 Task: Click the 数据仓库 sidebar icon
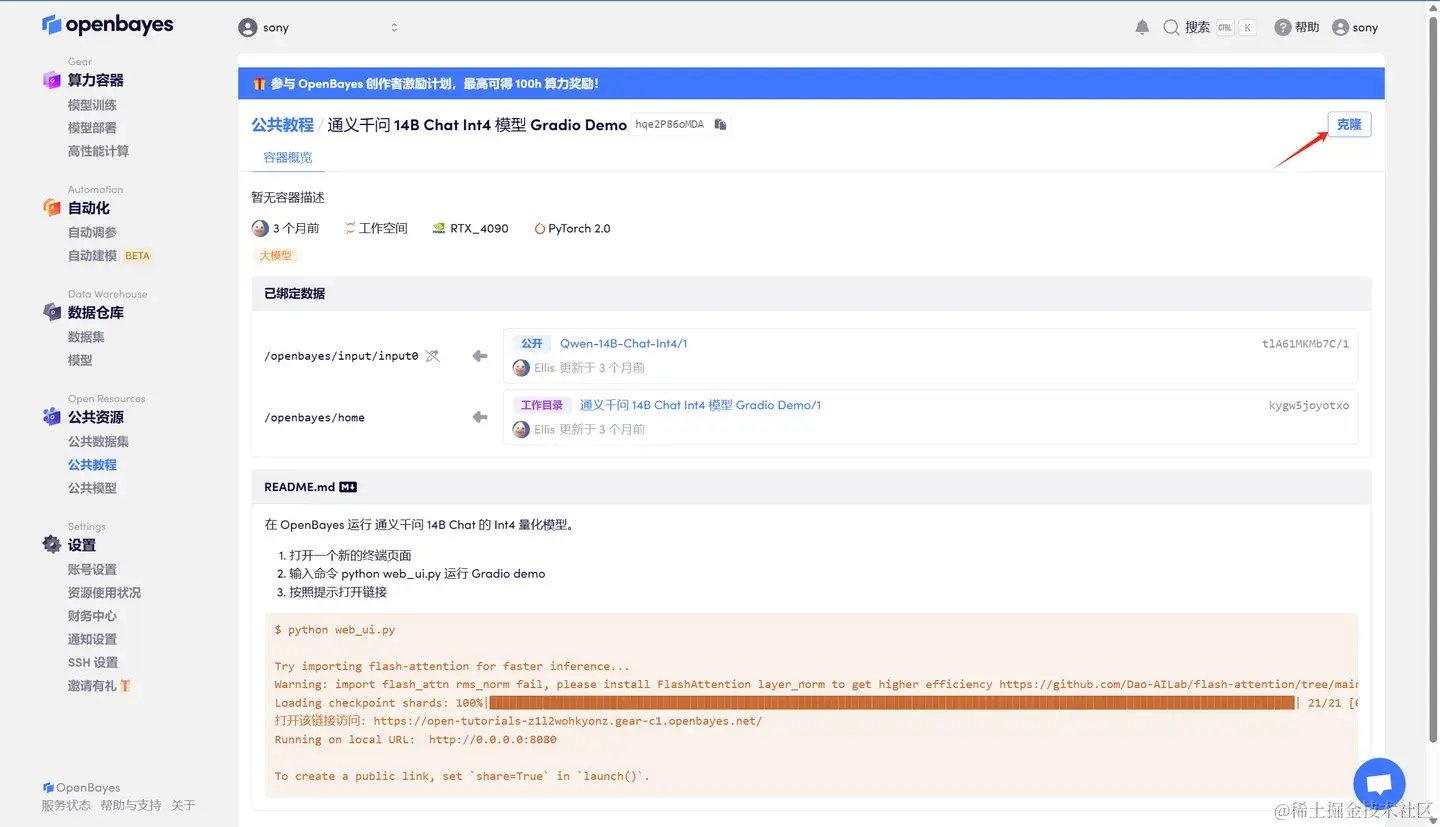(x=52, y=312)
